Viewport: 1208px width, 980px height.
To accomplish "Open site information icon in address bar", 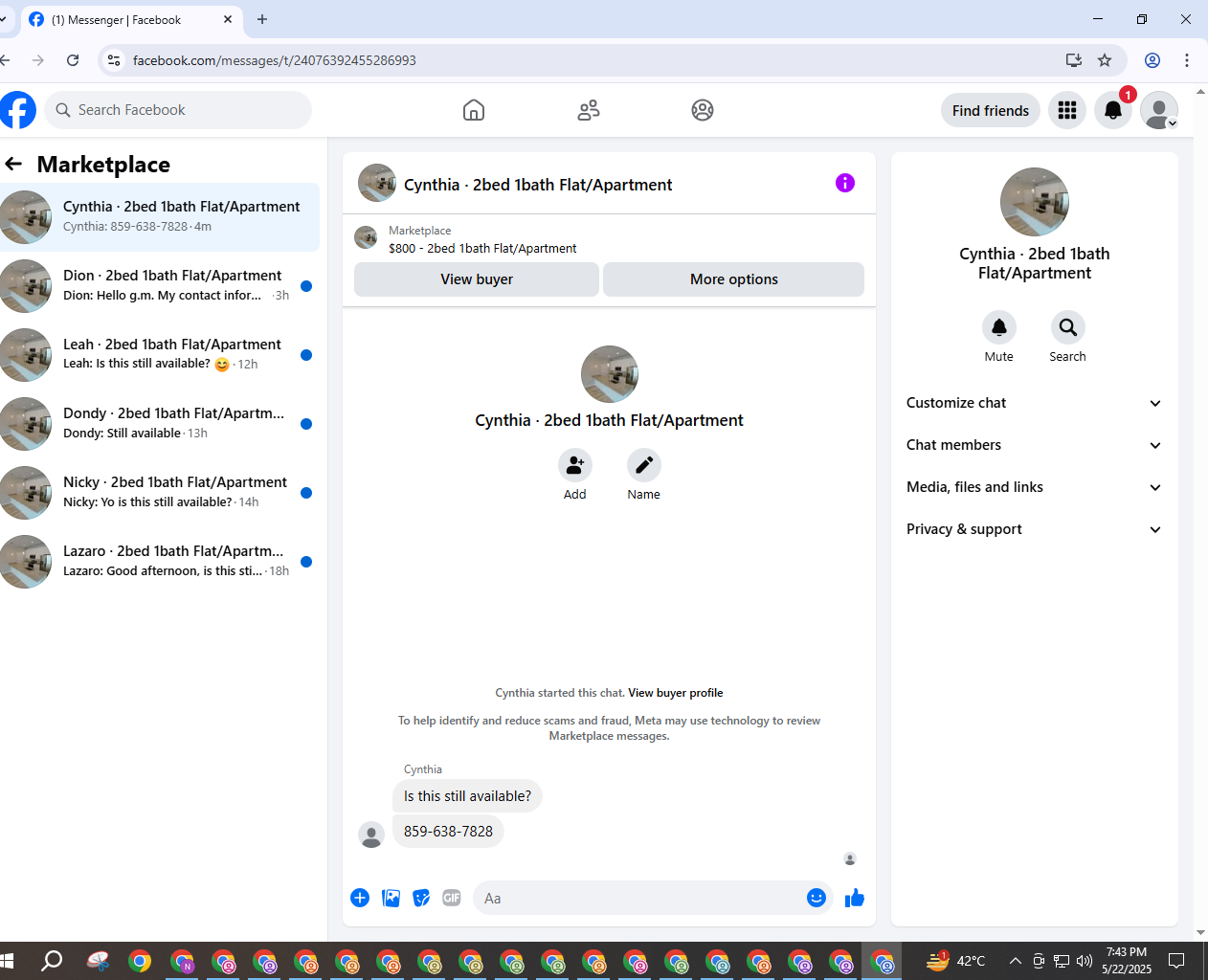I will (x=114, y=60).
